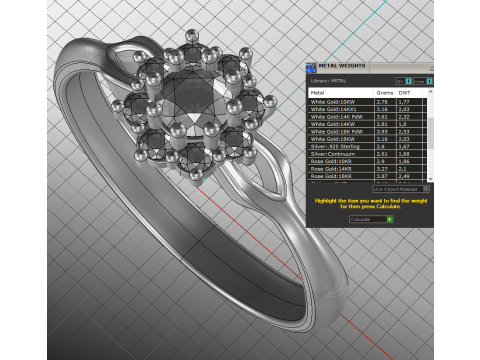Select the Silver:.925 Sterling row
Image resolution: width=480 pixels, height=360 pixels.
click(367, 146)
